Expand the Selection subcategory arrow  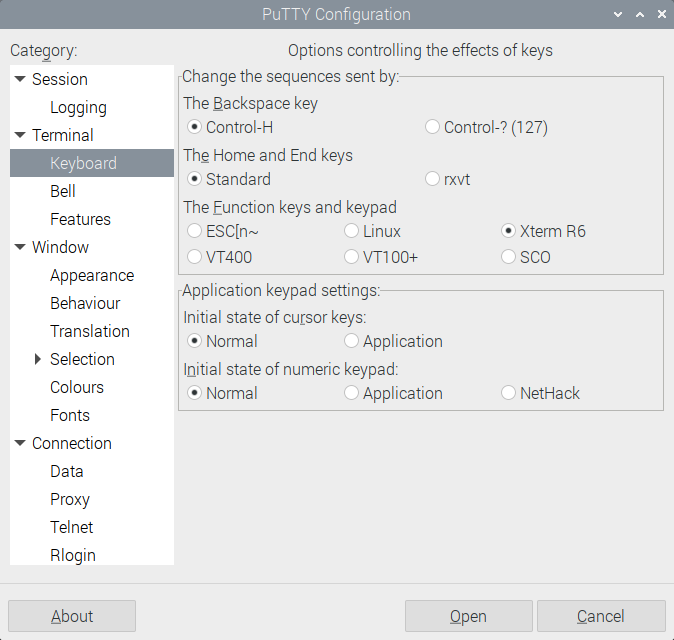38,359
